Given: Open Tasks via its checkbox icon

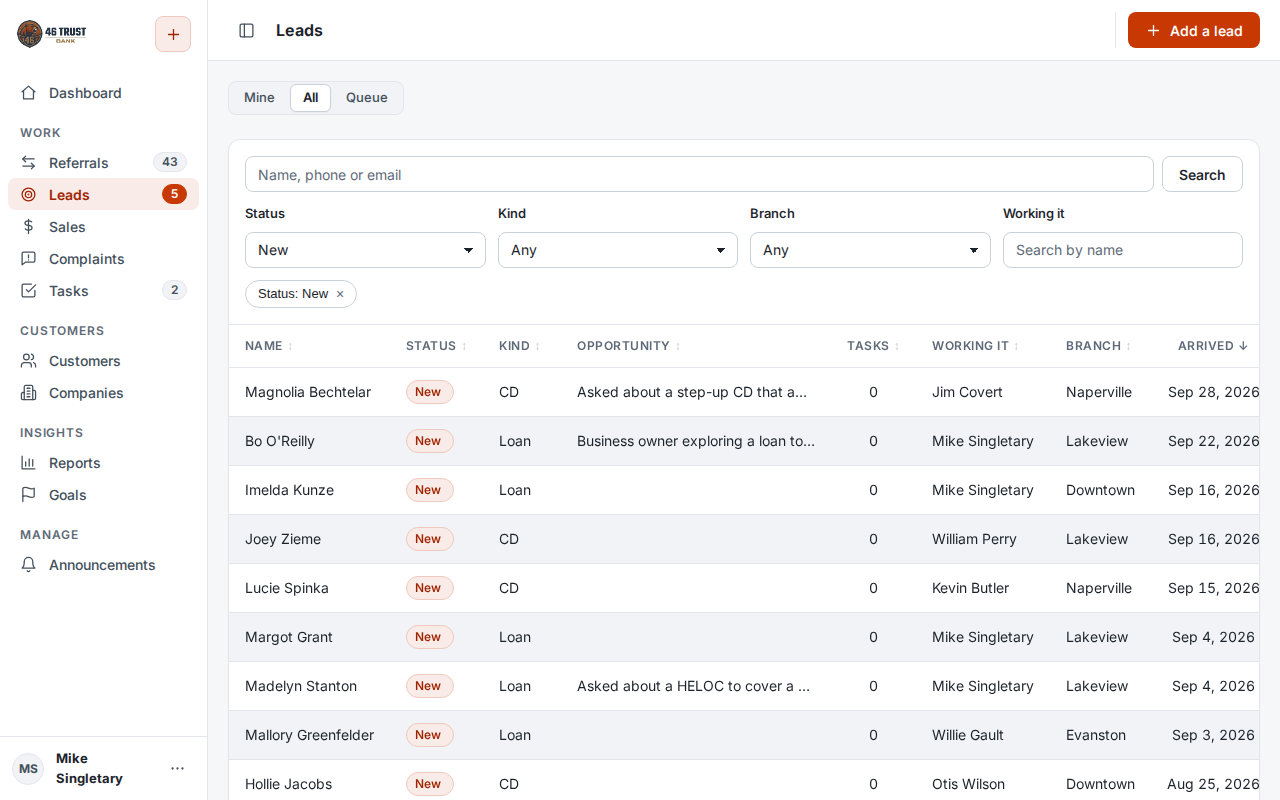Looking at the screenshot, I should coord(29,291).
